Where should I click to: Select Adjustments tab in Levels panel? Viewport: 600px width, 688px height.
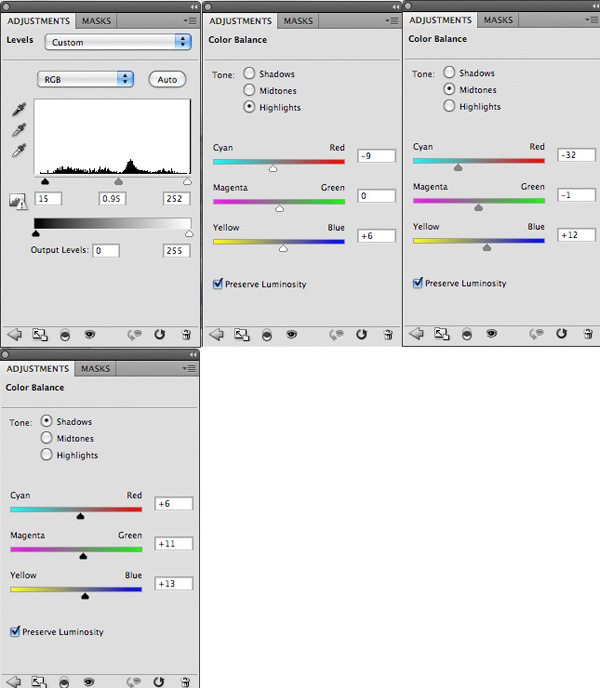coord(39,21)
